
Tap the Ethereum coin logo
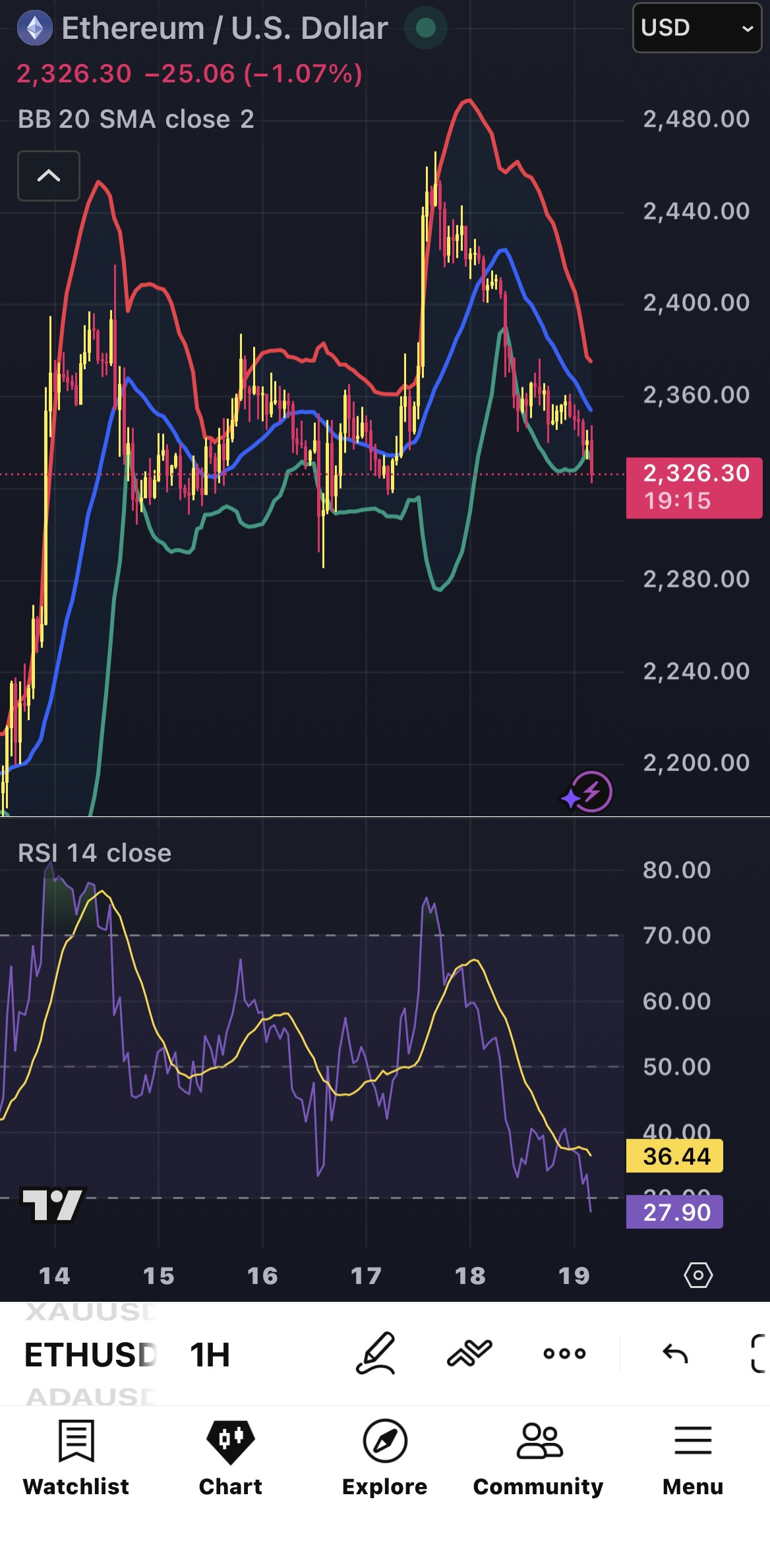(x=35, y=28)
